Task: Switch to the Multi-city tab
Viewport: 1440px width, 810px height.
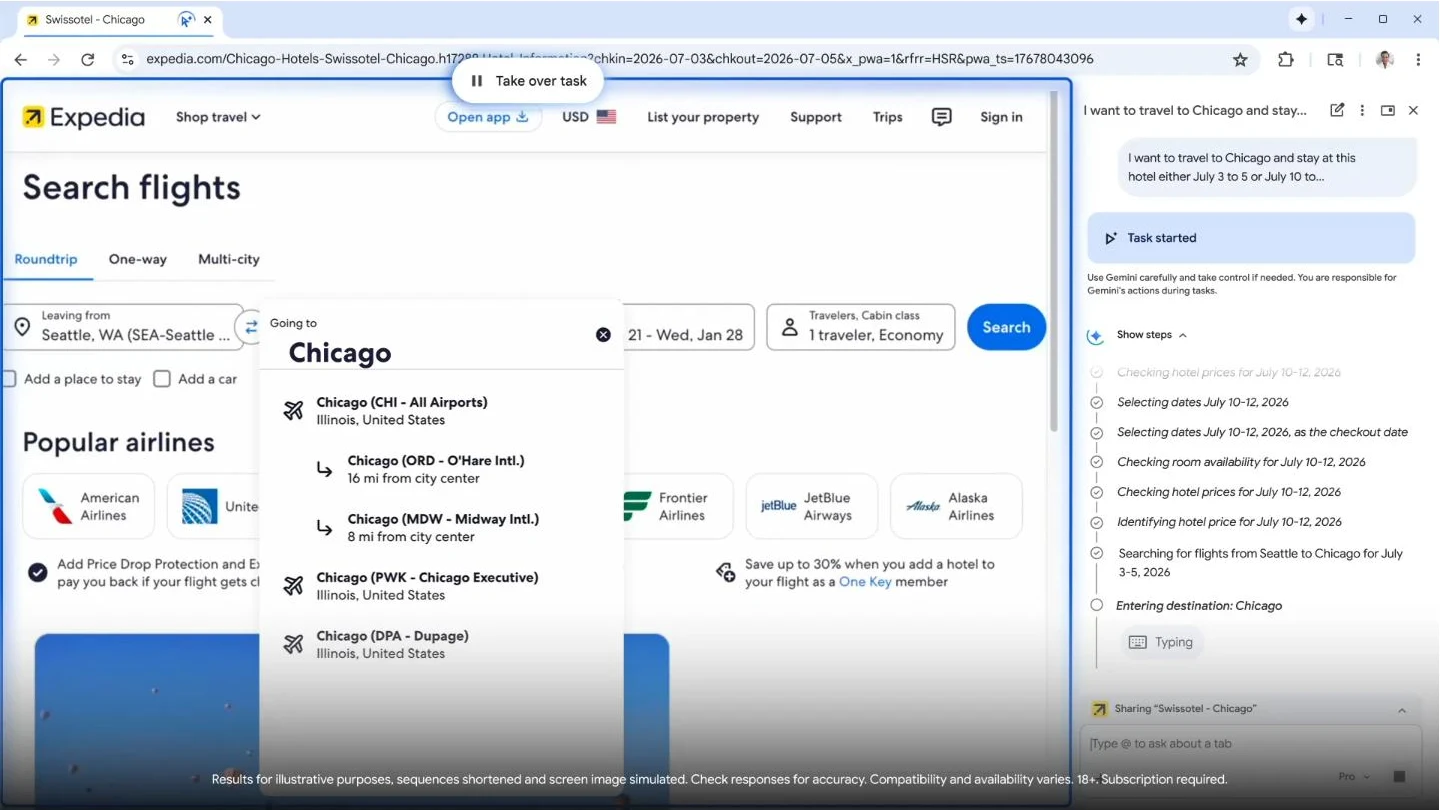Action: (x=229, y=259)
